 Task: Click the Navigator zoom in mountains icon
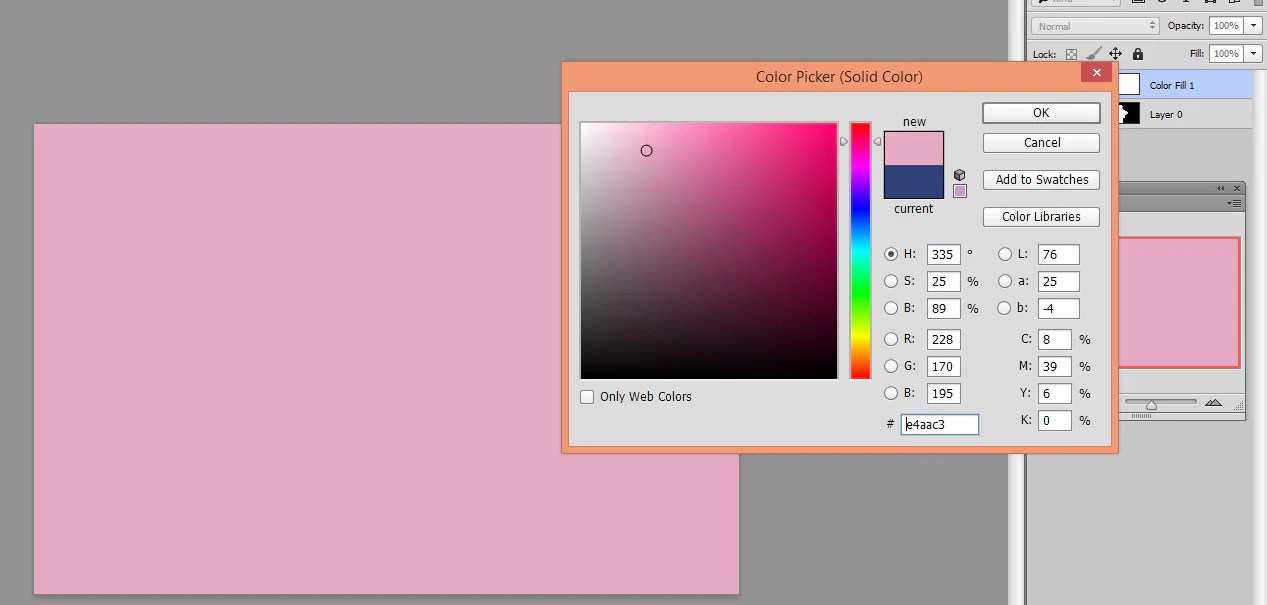(x=1213, y=403)
